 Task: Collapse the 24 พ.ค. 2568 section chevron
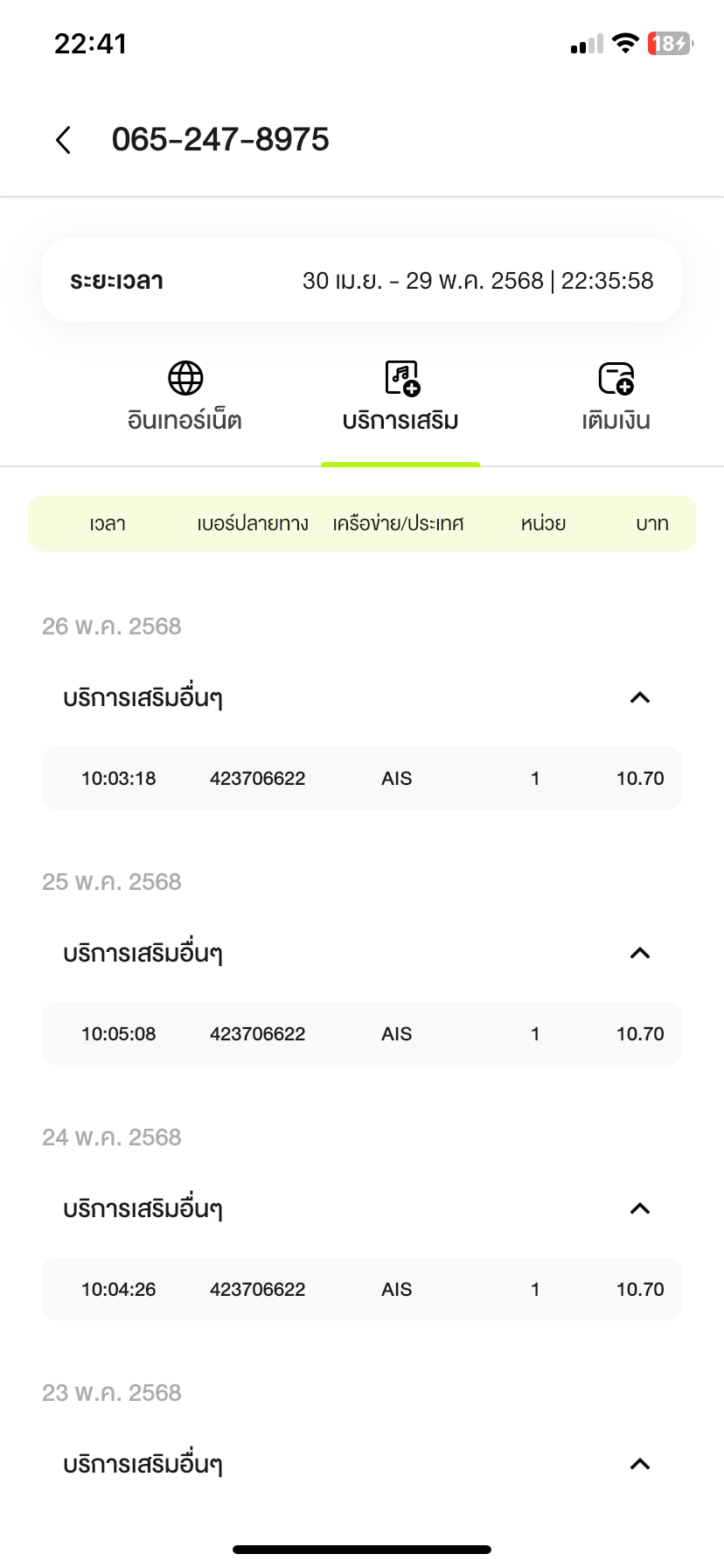(x=640, y=1208)
